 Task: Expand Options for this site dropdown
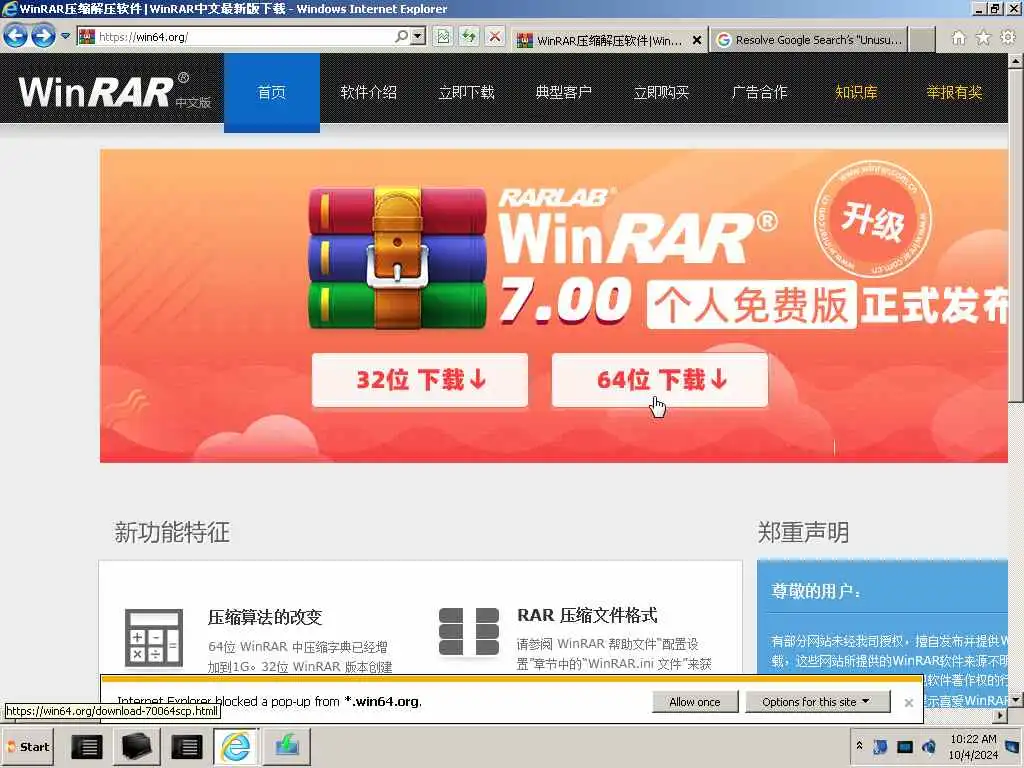click(x=818, y=702)
